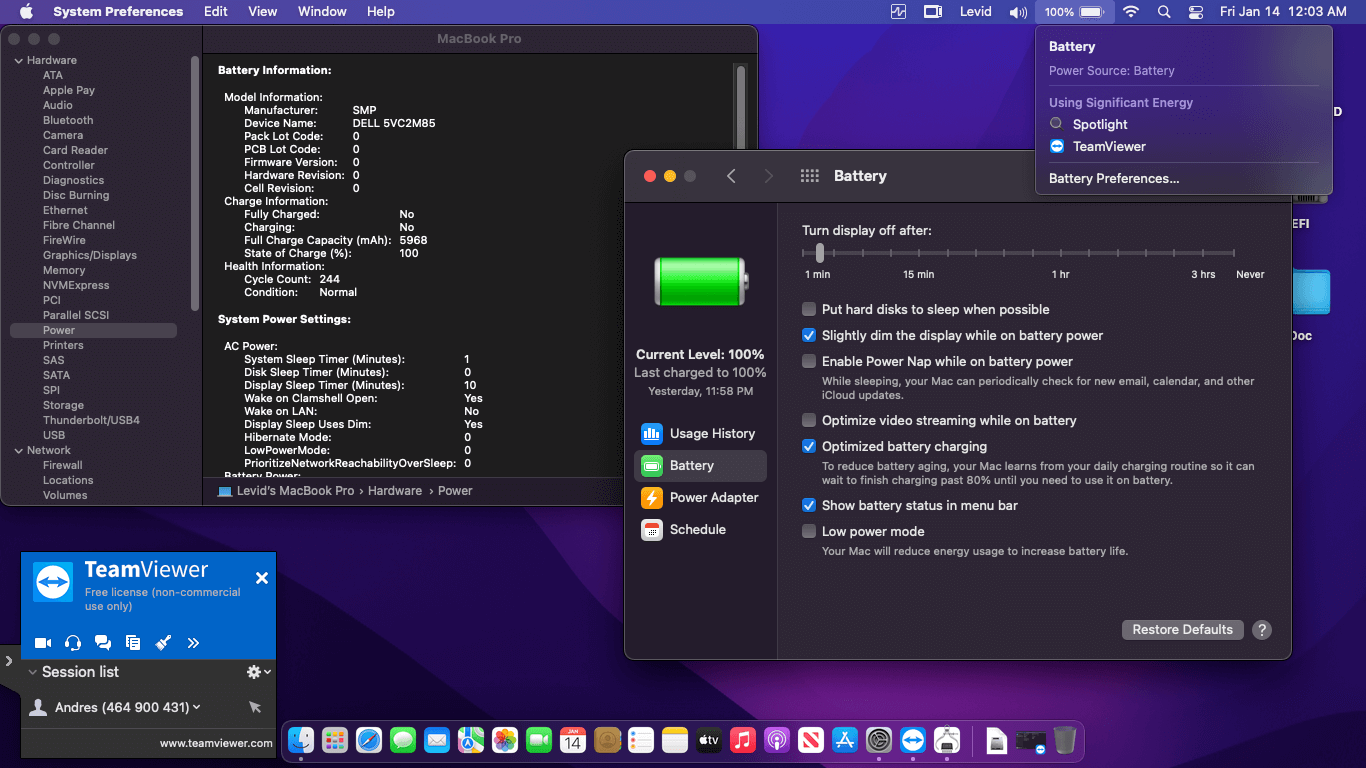1366x768 pixels.
Task: Select Firewall under Network in the sidebar
Action: pos(63,466)
